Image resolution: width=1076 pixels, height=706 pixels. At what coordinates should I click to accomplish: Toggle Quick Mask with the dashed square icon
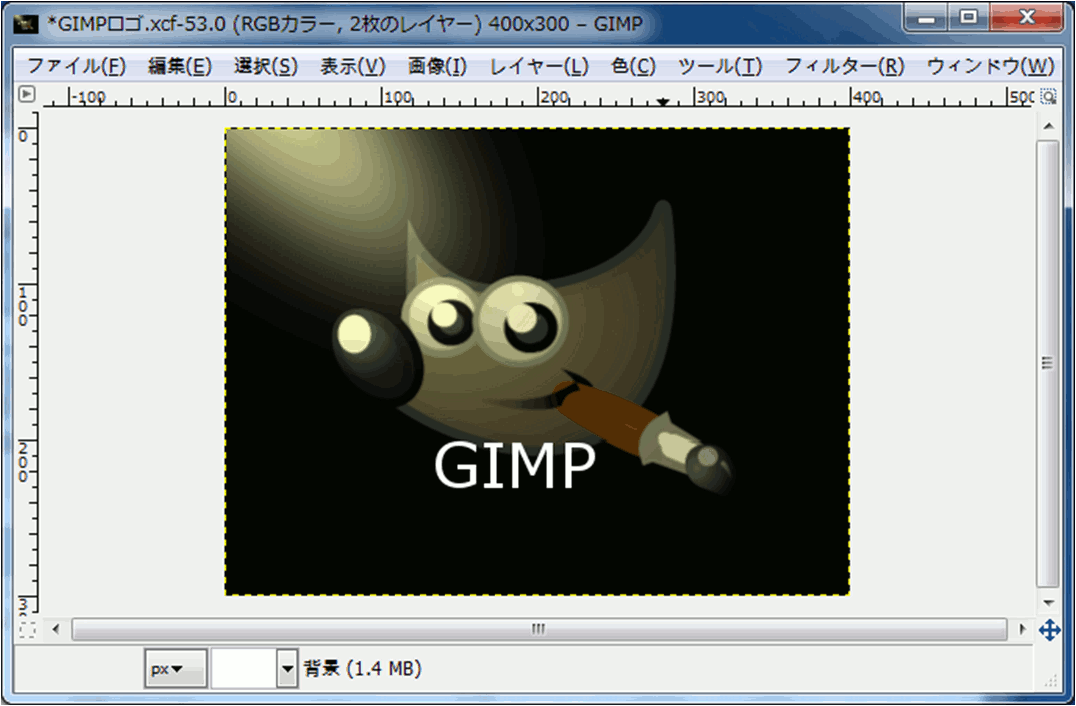tap(27, 630)
